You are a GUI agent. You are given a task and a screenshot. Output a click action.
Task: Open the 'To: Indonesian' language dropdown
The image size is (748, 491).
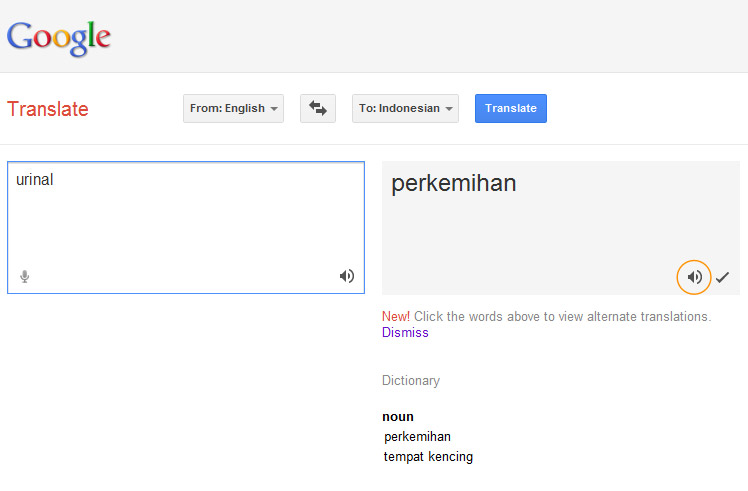click(x=405, y=108)
